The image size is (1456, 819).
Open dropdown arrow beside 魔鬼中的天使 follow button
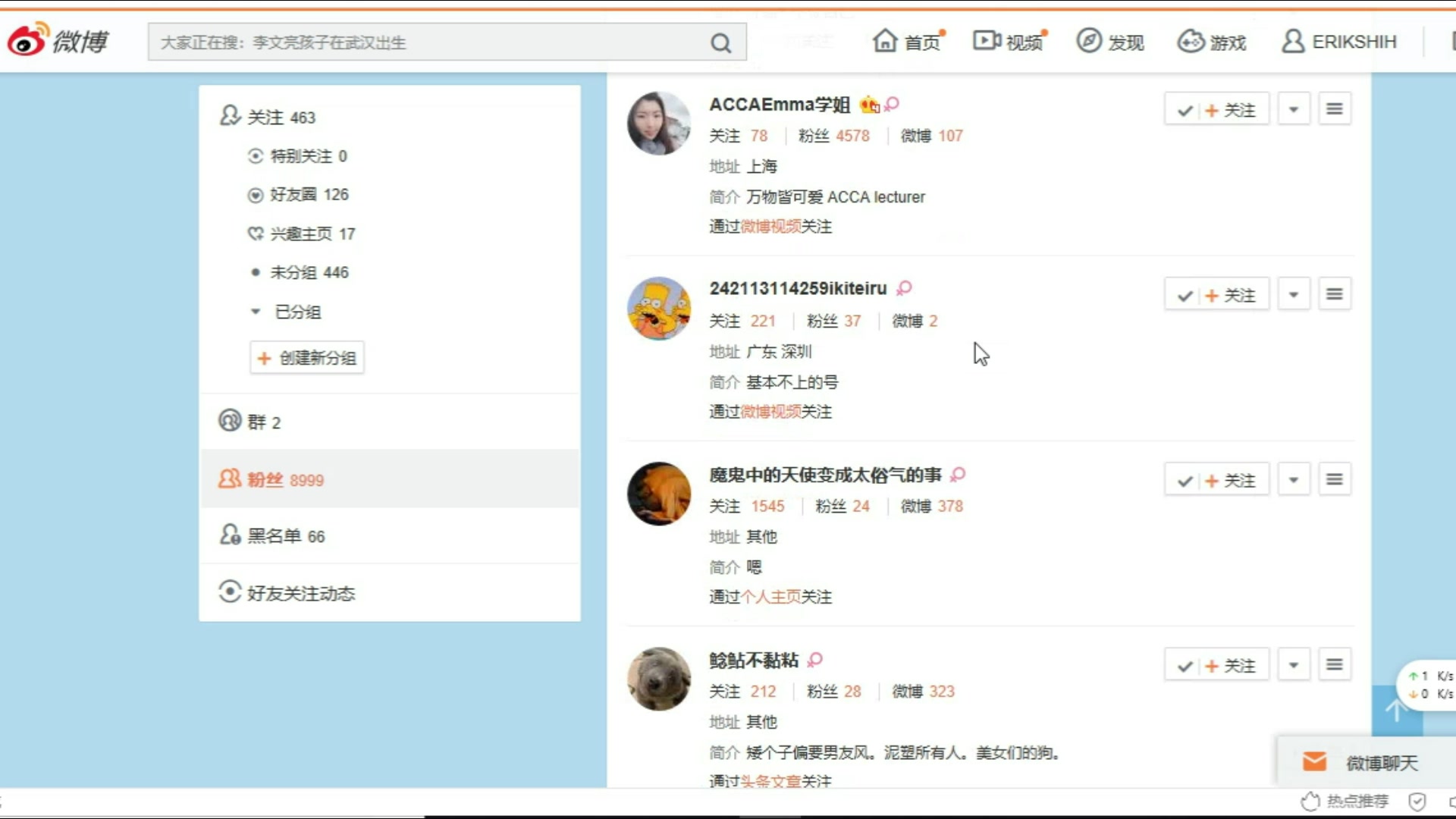click(1294, 479)
